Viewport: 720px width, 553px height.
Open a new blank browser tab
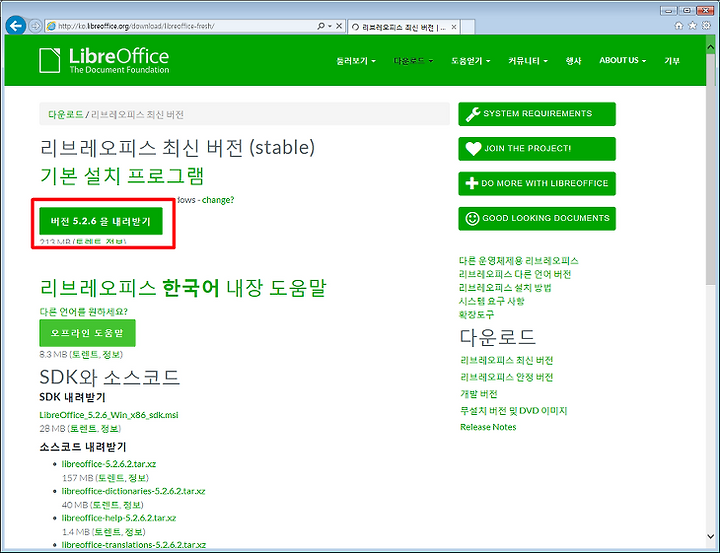pos(467,27)
